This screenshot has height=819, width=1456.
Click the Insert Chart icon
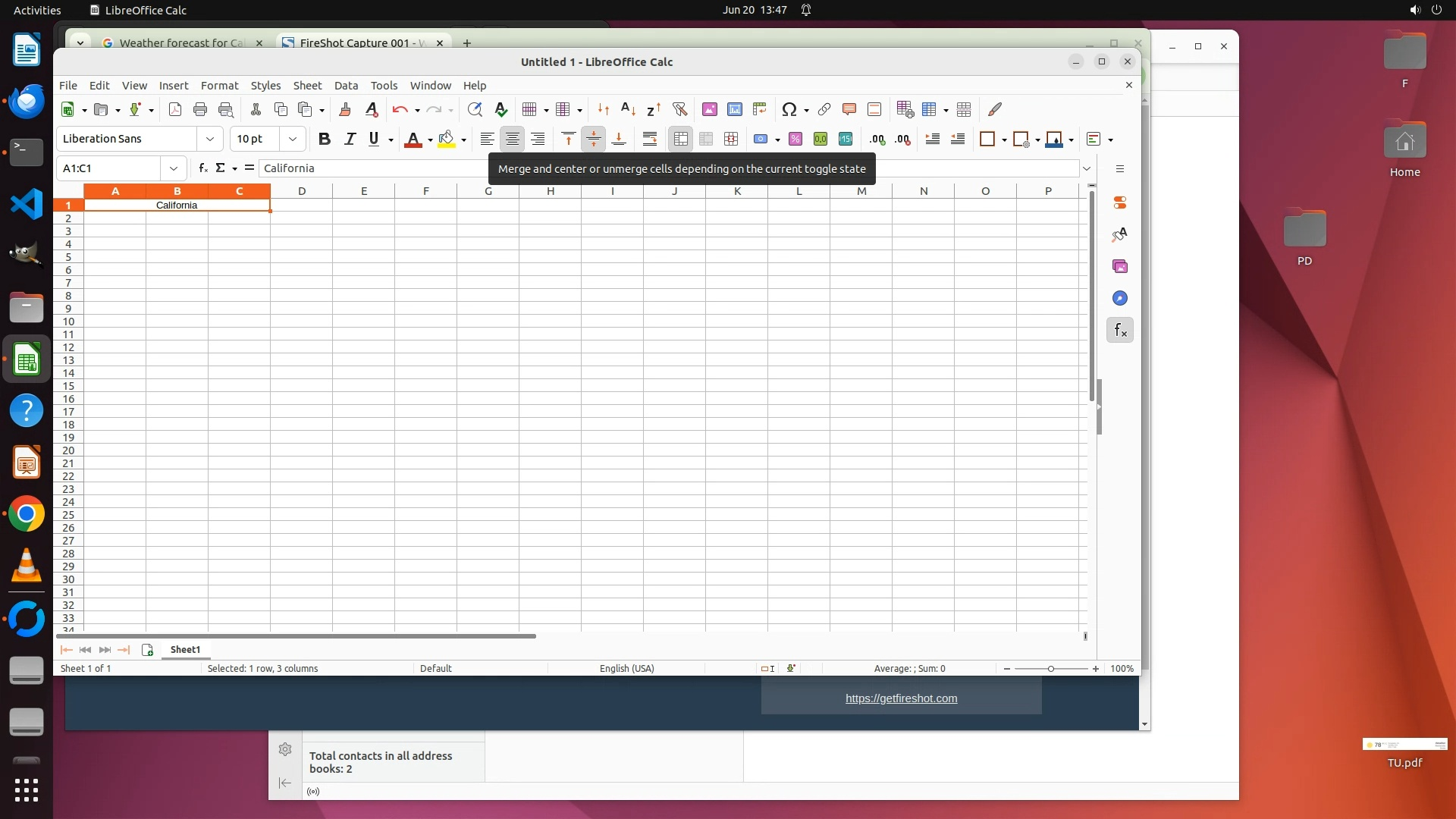point(734,109)
